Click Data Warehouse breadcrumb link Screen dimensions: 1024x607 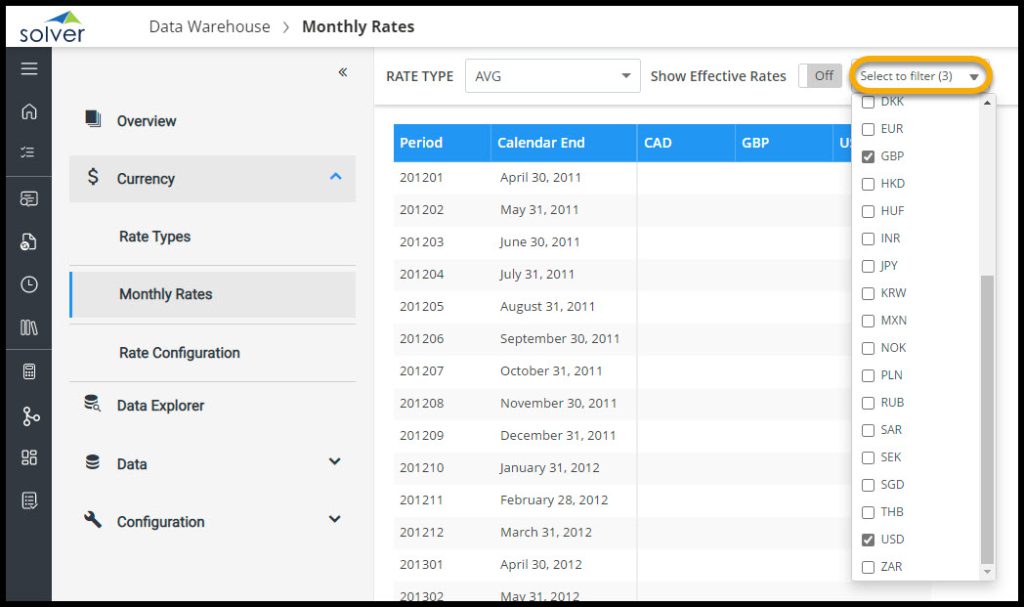point(209,27)
